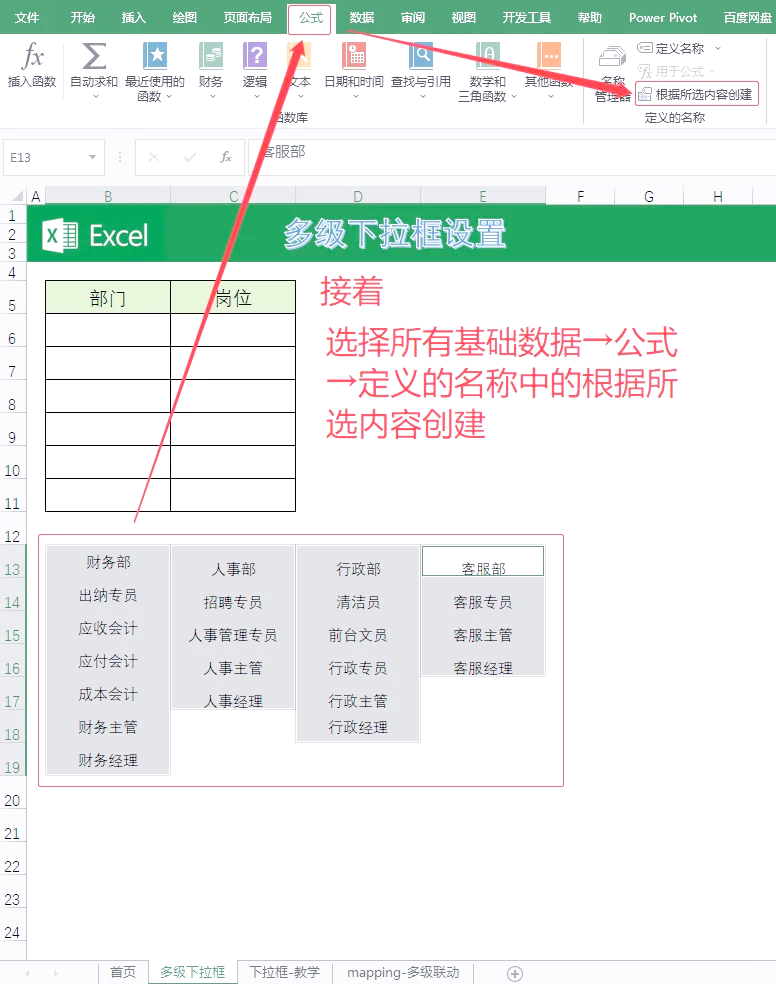
Task: Expand the AutoSum (自动求和) dropdown arrow
Action: coord(96,97)
